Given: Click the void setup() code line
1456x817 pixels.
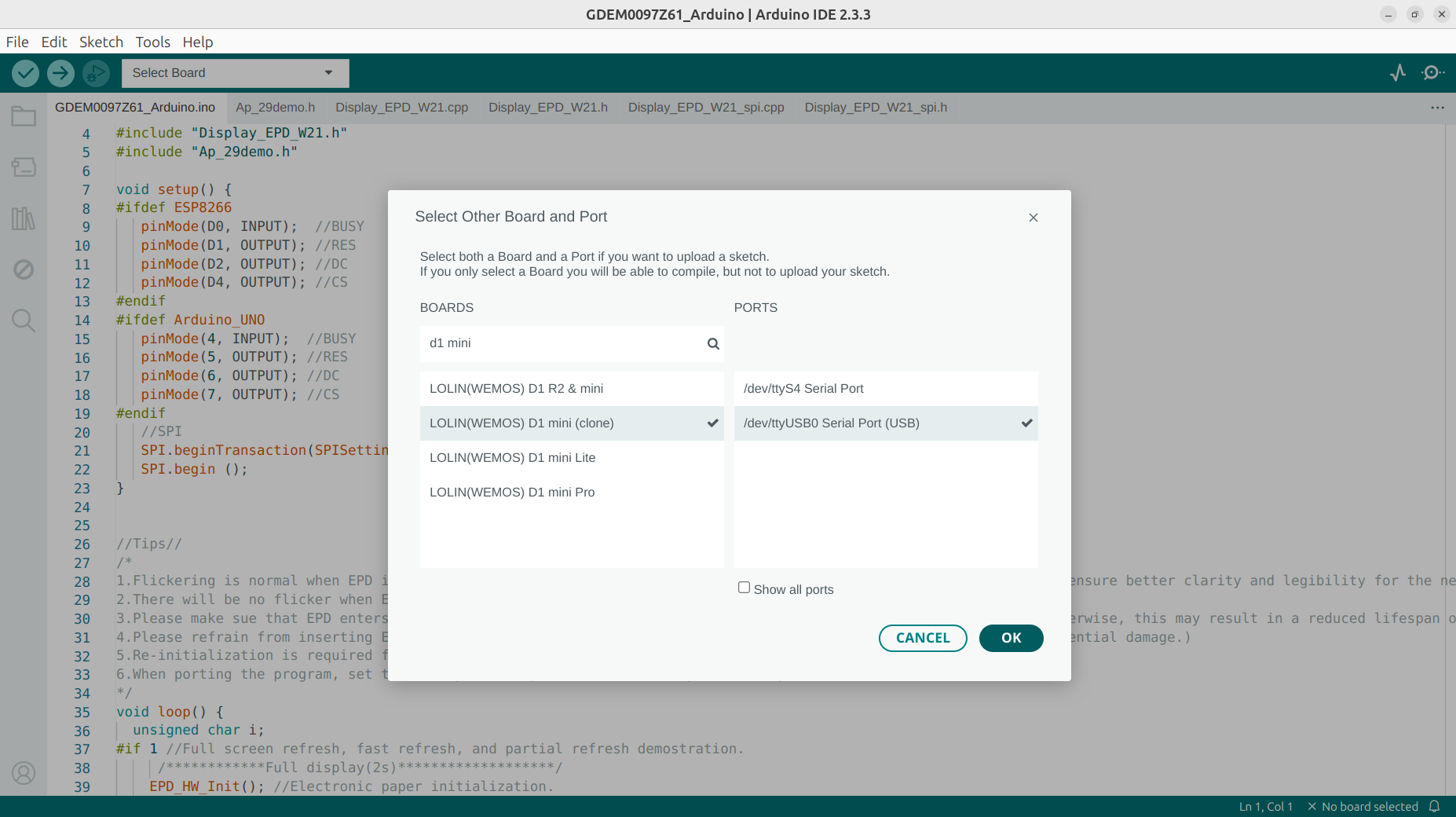Looking at the screenshot, I should click(x=174, y=189).
